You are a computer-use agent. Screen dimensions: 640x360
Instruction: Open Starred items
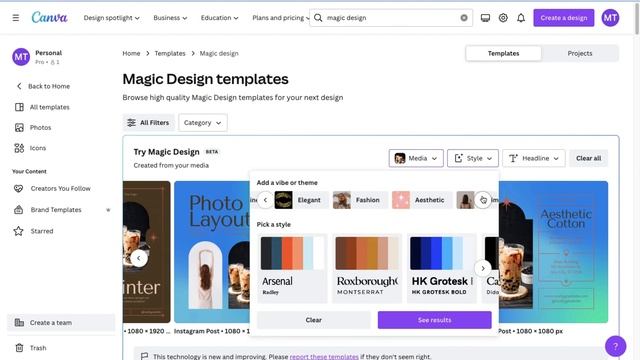pos(33,231)
